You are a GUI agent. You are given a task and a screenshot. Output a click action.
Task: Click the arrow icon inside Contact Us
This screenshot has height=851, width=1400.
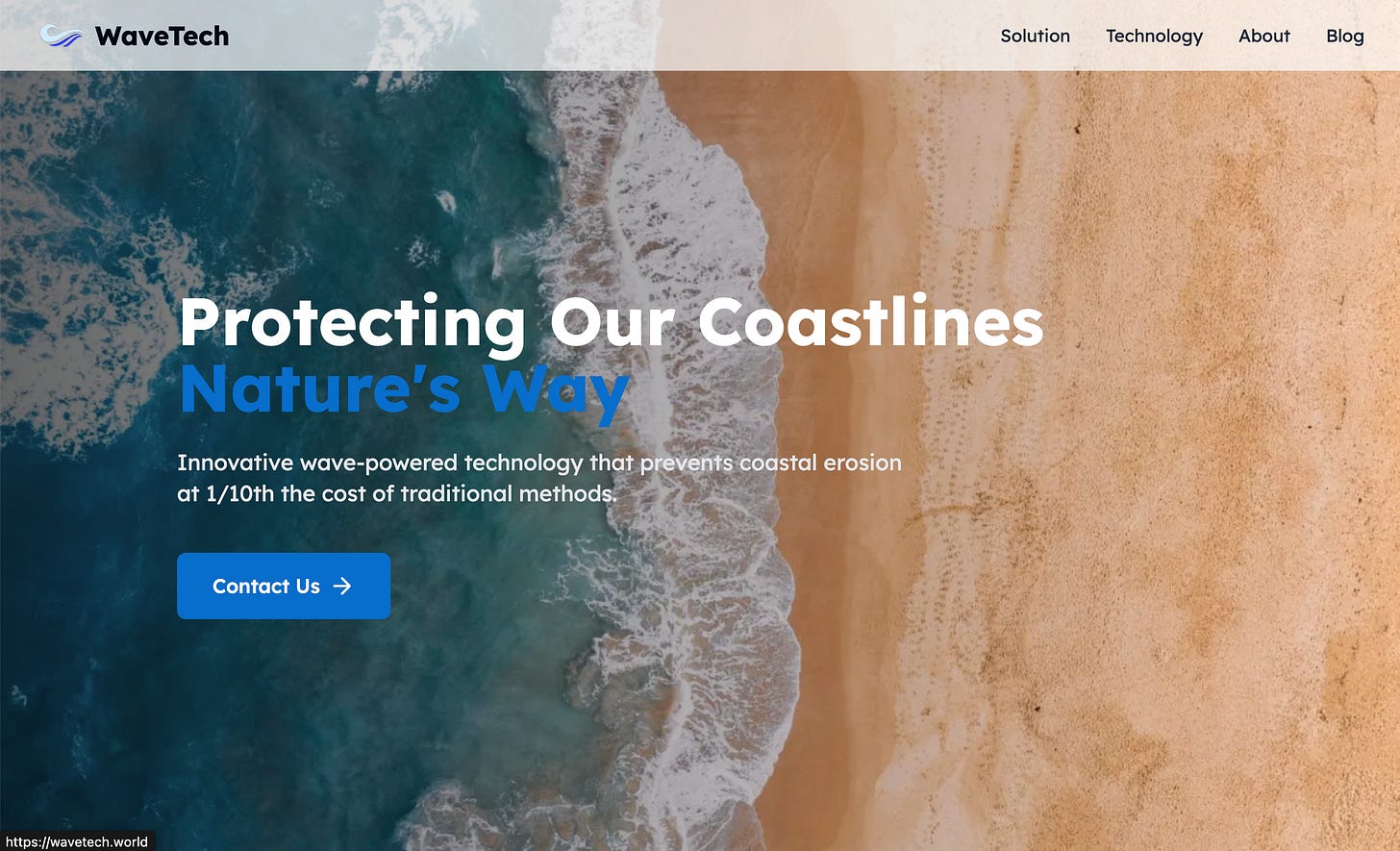342,586
